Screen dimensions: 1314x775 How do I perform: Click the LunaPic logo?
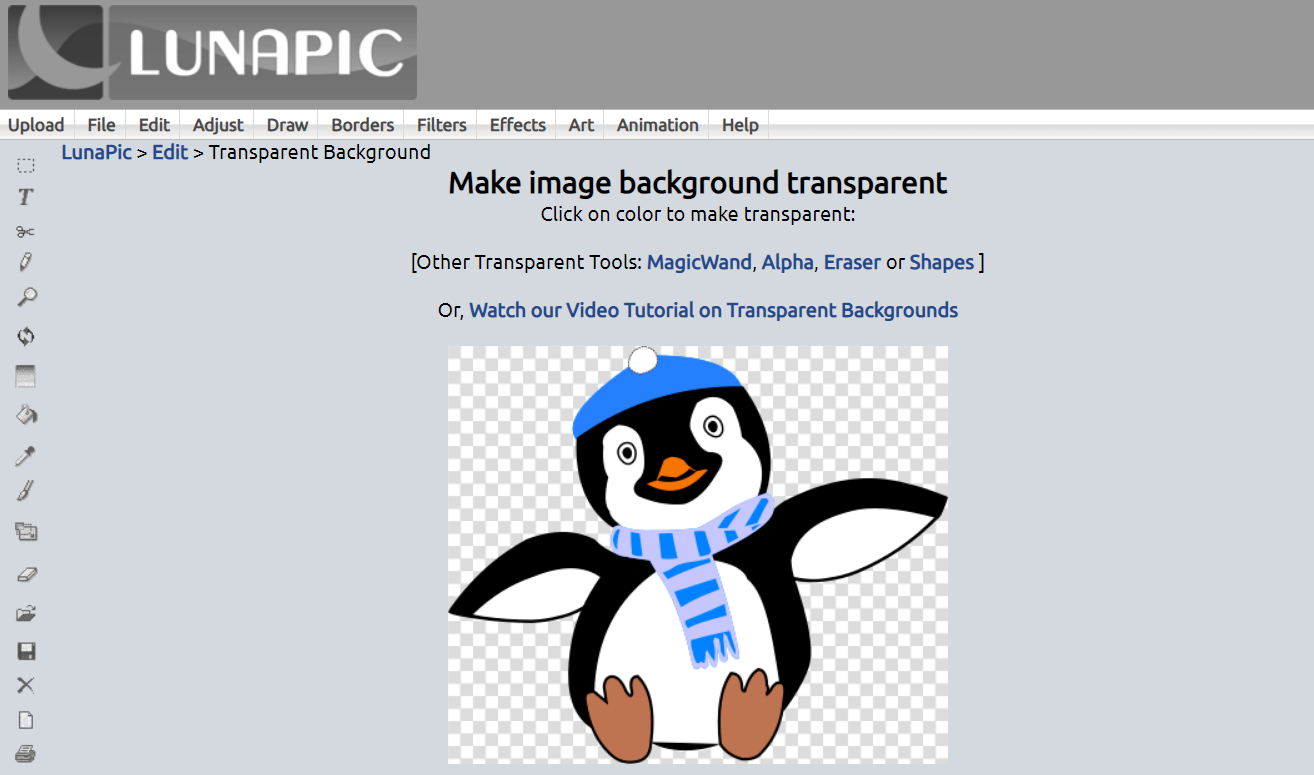(x=212, y=52)
